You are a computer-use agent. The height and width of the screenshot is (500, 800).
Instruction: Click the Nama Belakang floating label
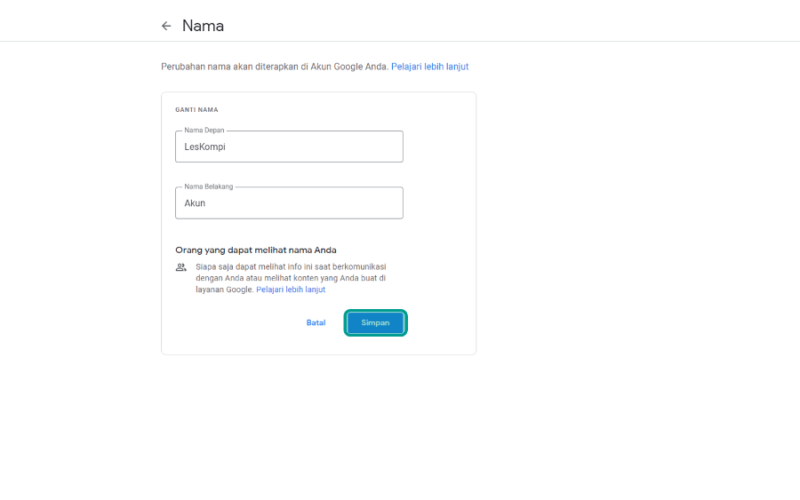[209, 186]
